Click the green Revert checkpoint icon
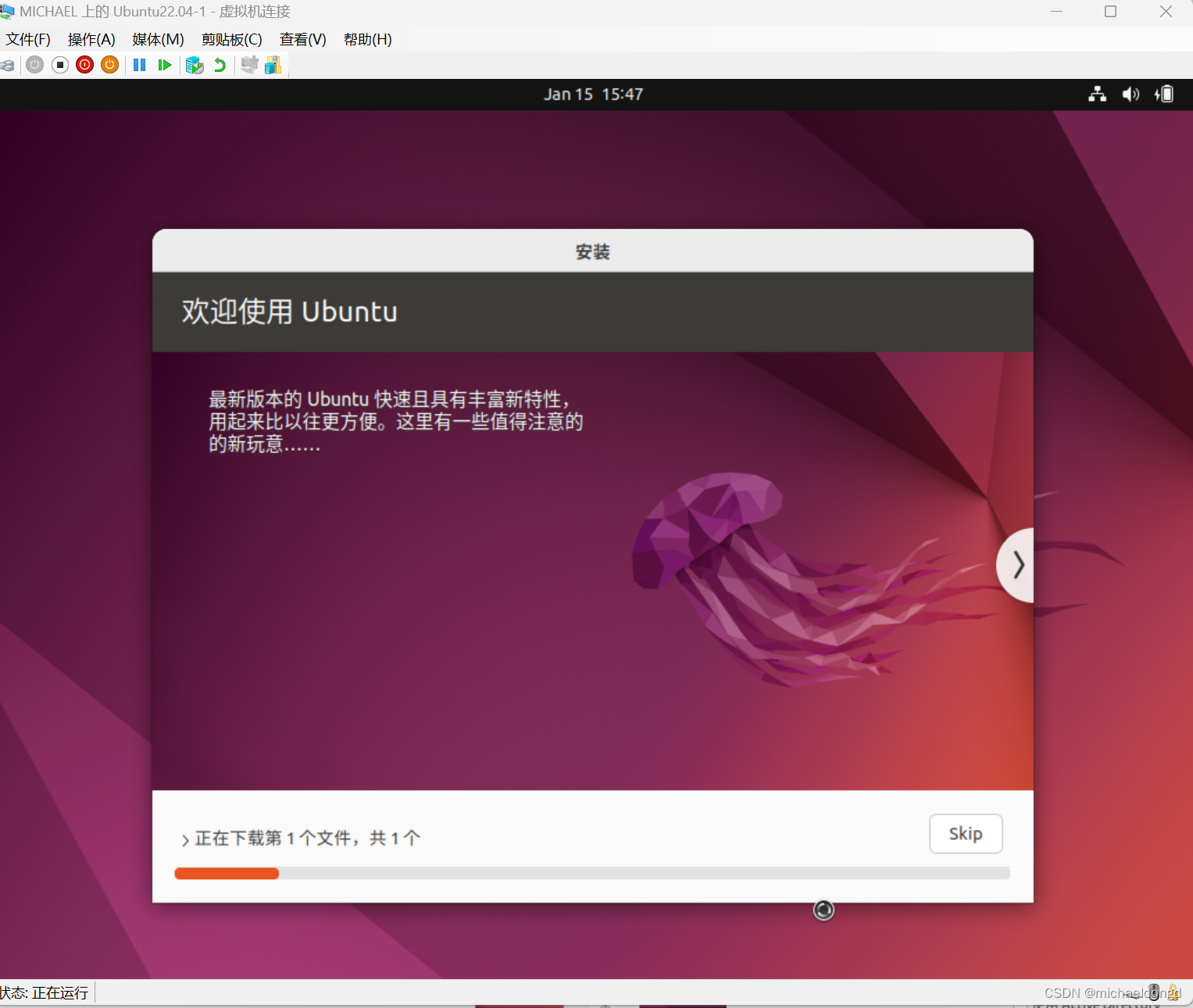This screenshot has width=1193, height=1008. [x=219, y=65]
